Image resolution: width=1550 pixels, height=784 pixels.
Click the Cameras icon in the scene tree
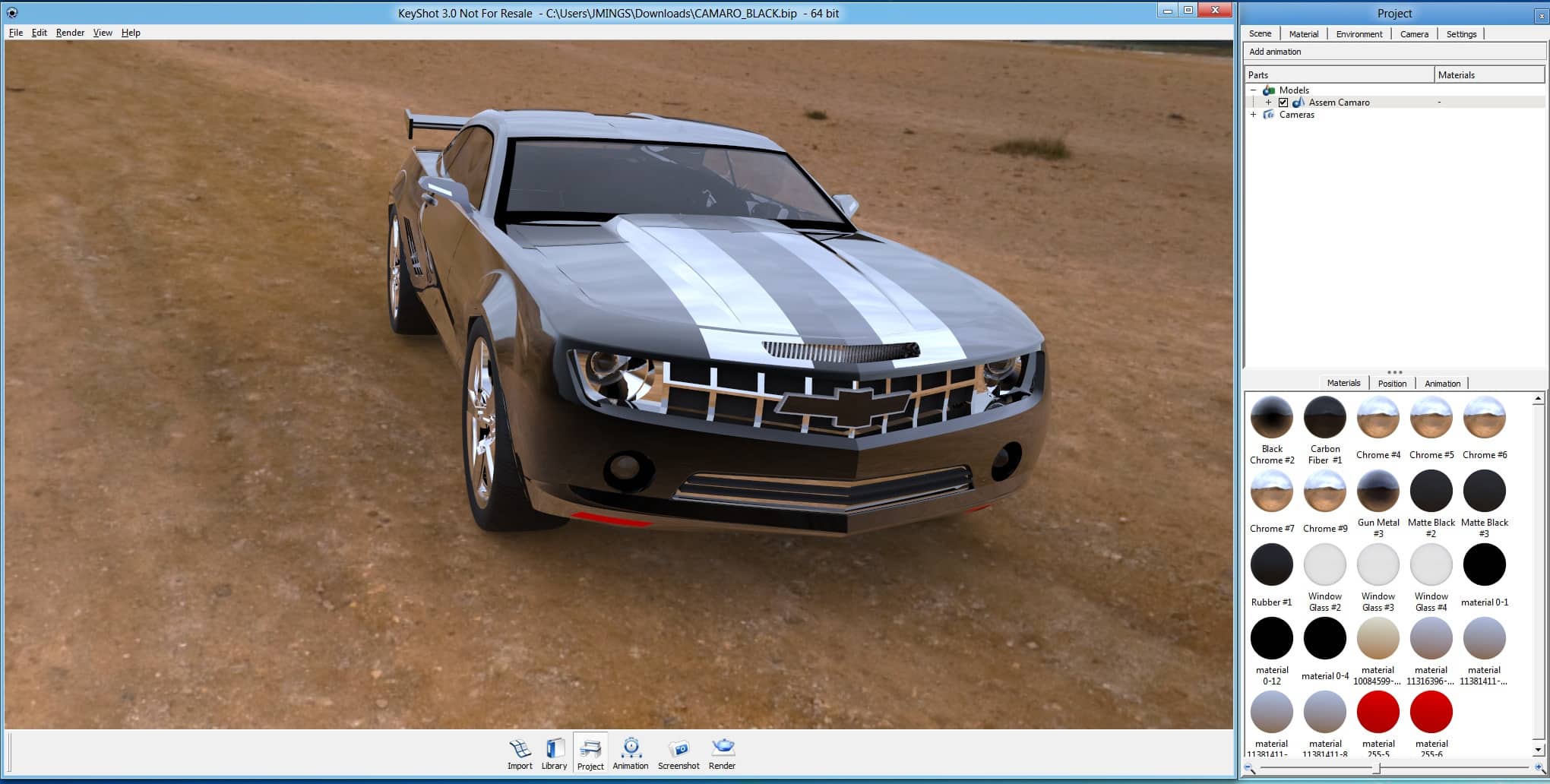click(x=1269, y=115)
